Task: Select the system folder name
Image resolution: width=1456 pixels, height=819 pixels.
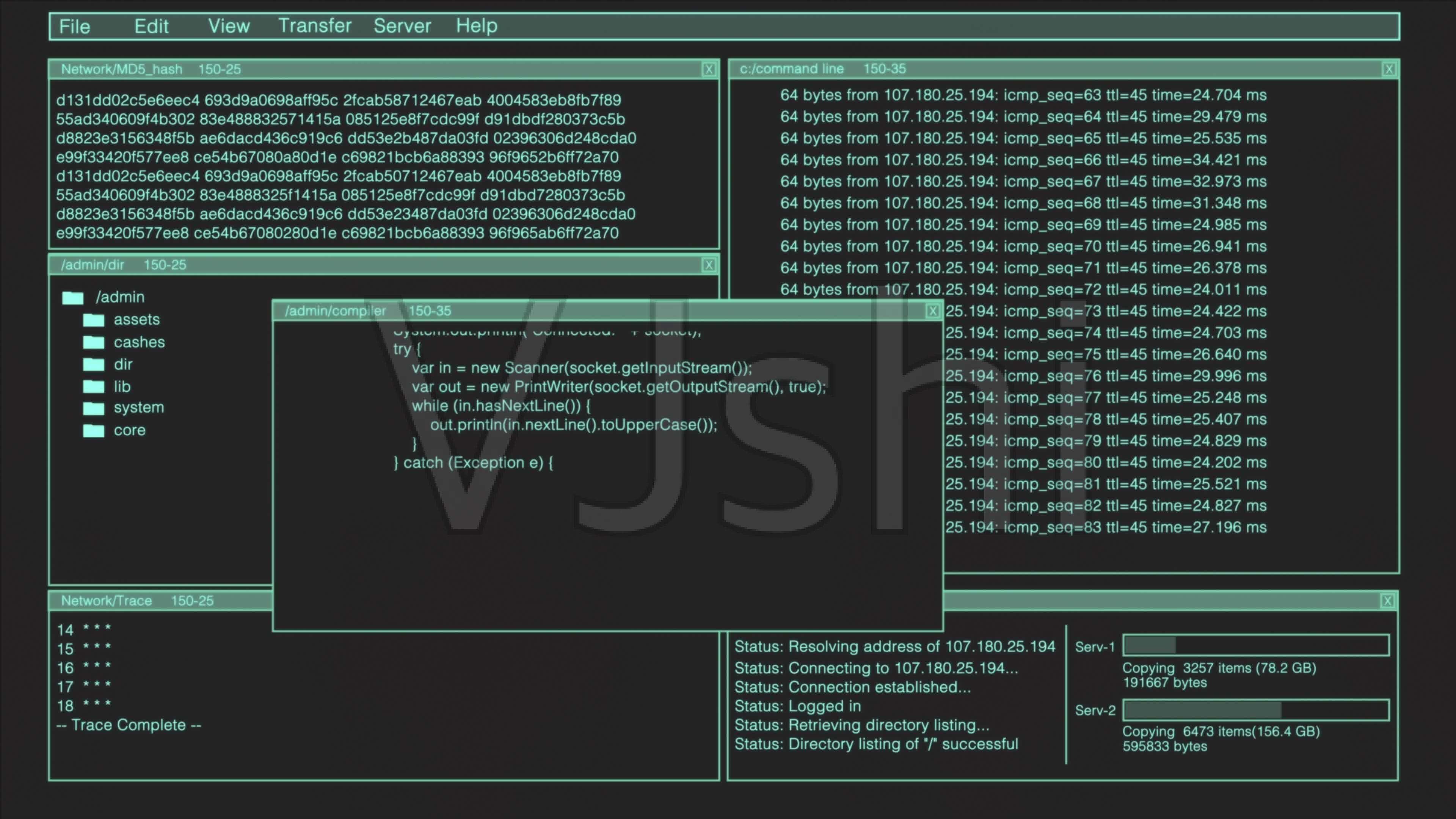Action: pos(139,408)
